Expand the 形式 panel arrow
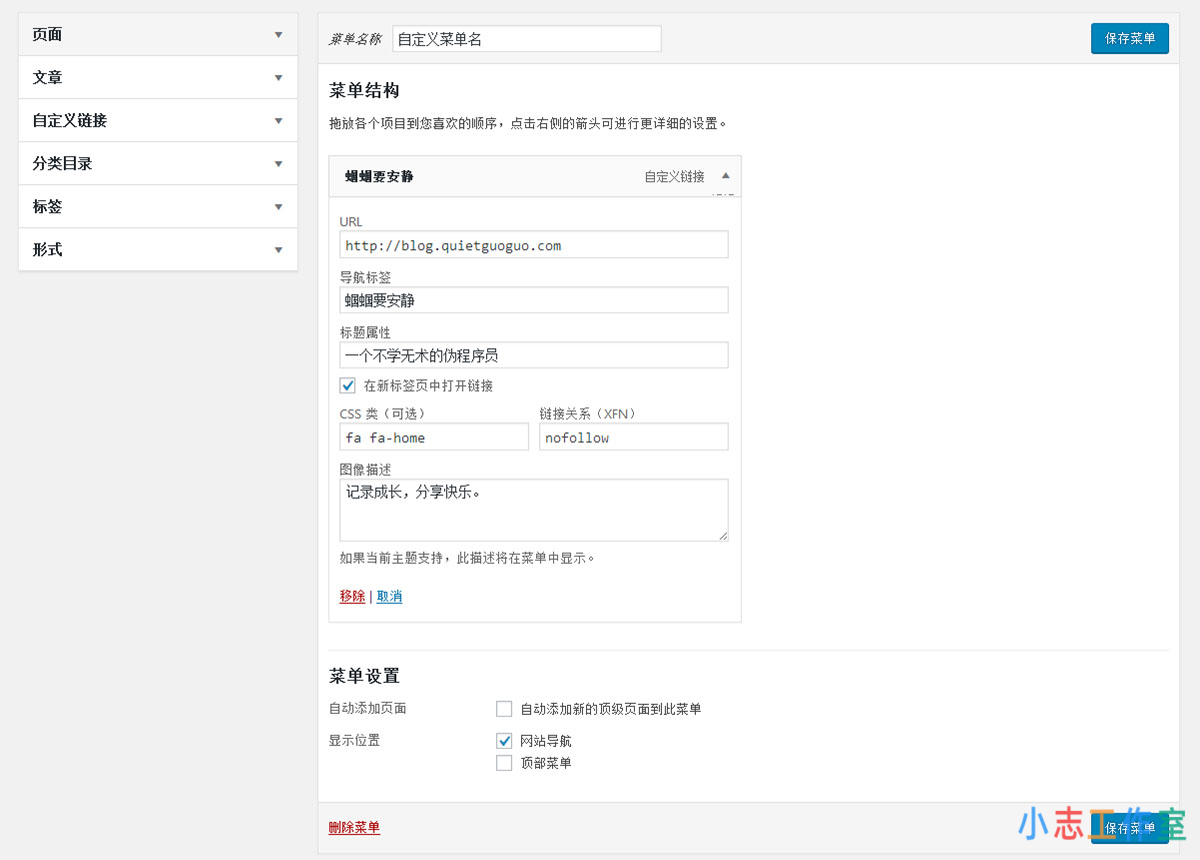 [279, 250]
